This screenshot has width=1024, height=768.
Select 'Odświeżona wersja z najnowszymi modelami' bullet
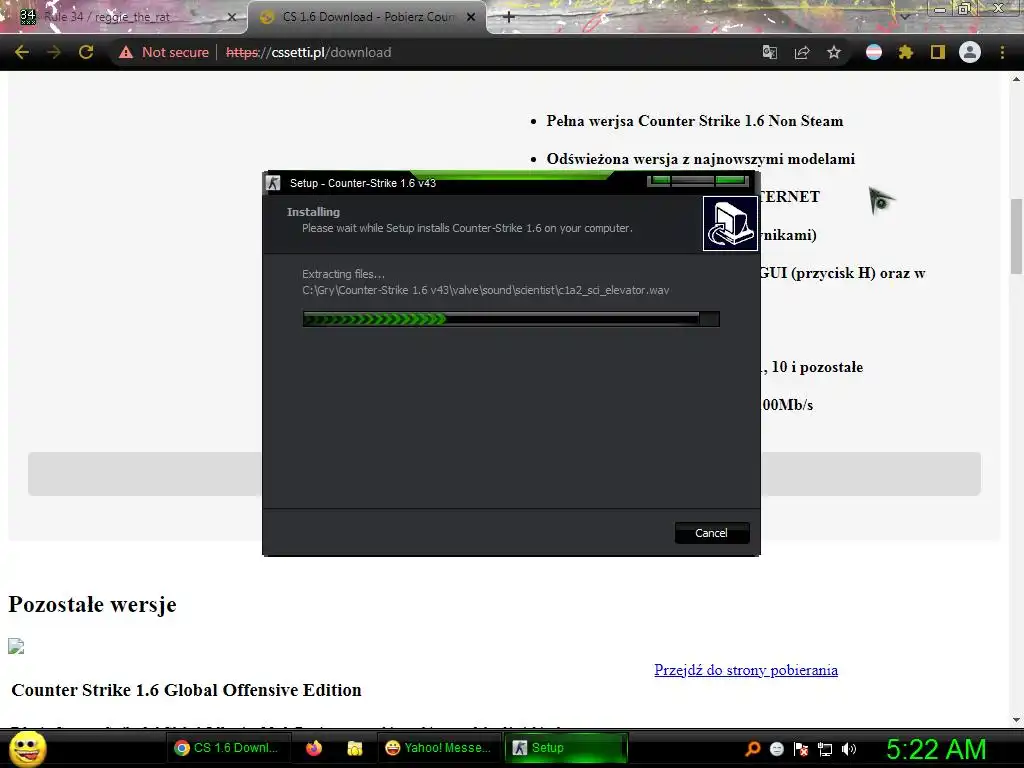coord(701,159)
